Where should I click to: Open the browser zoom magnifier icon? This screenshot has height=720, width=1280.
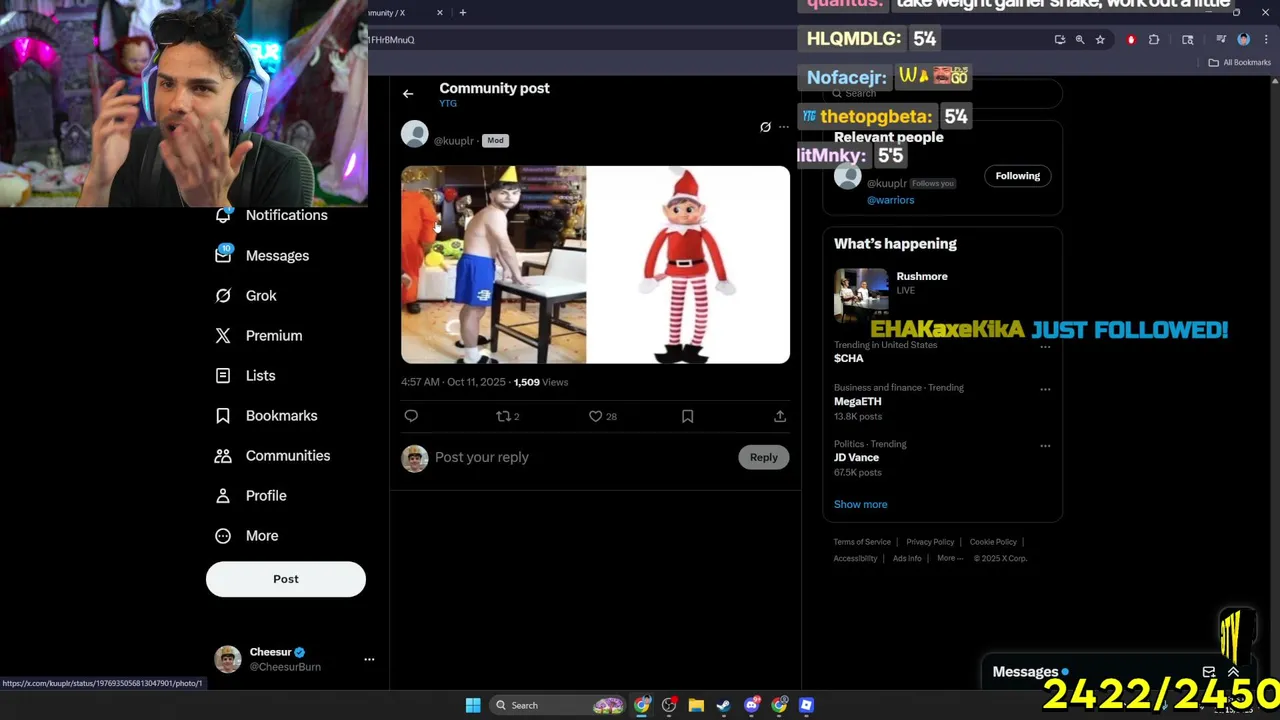click(1080, 40)
